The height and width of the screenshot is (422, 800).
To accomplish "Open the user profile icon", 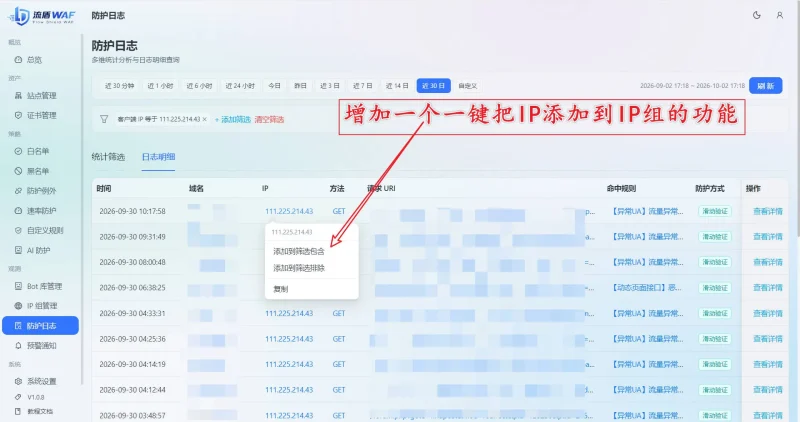I will coord(780,15).
